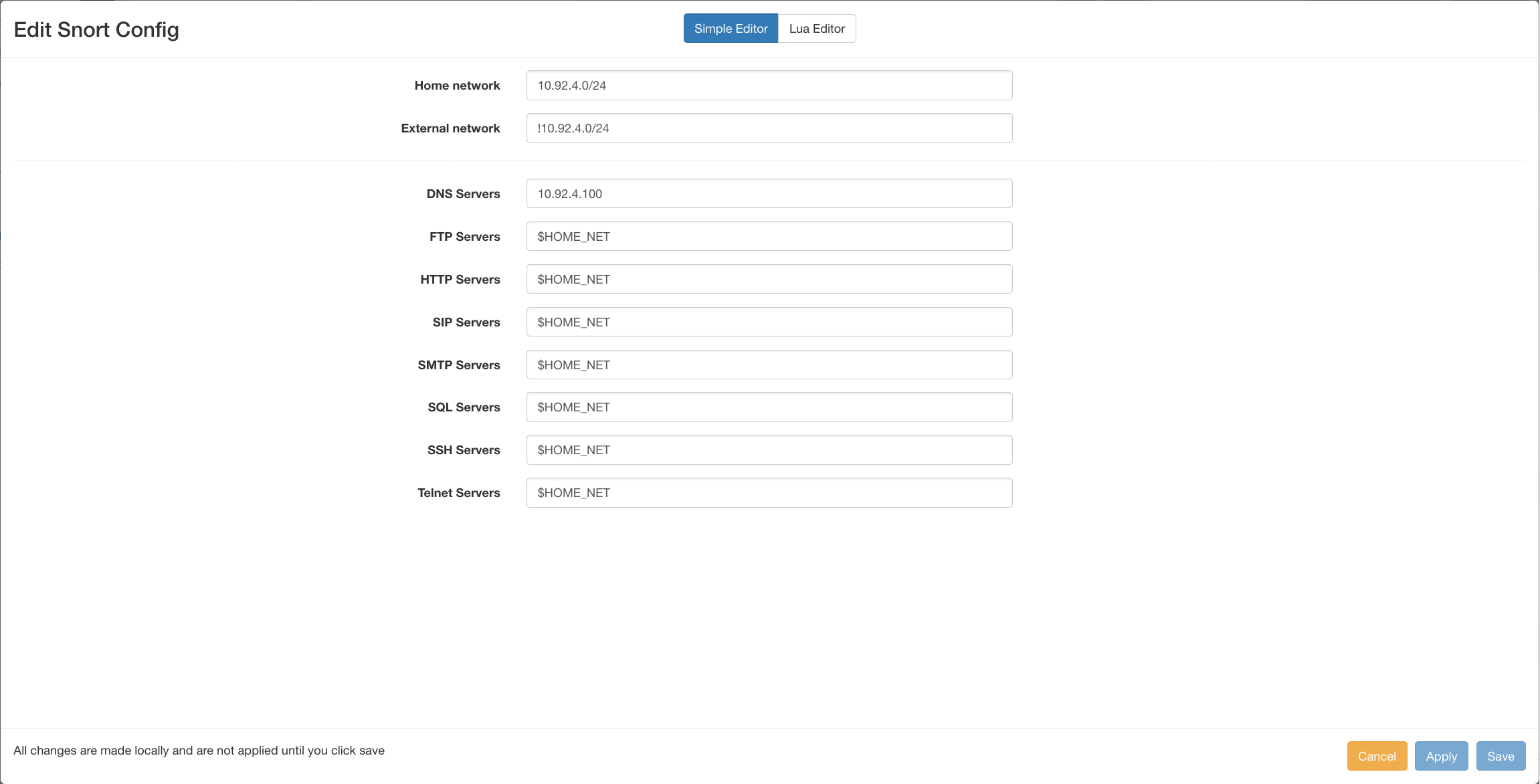This screenshot has height=784, width=1540.
Task: Click the Telnet Servers label
Action: 458,493
